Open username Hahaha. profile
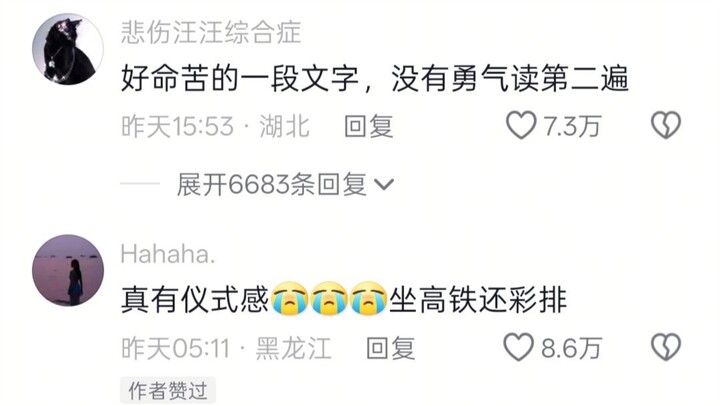 tap(168, 254)
